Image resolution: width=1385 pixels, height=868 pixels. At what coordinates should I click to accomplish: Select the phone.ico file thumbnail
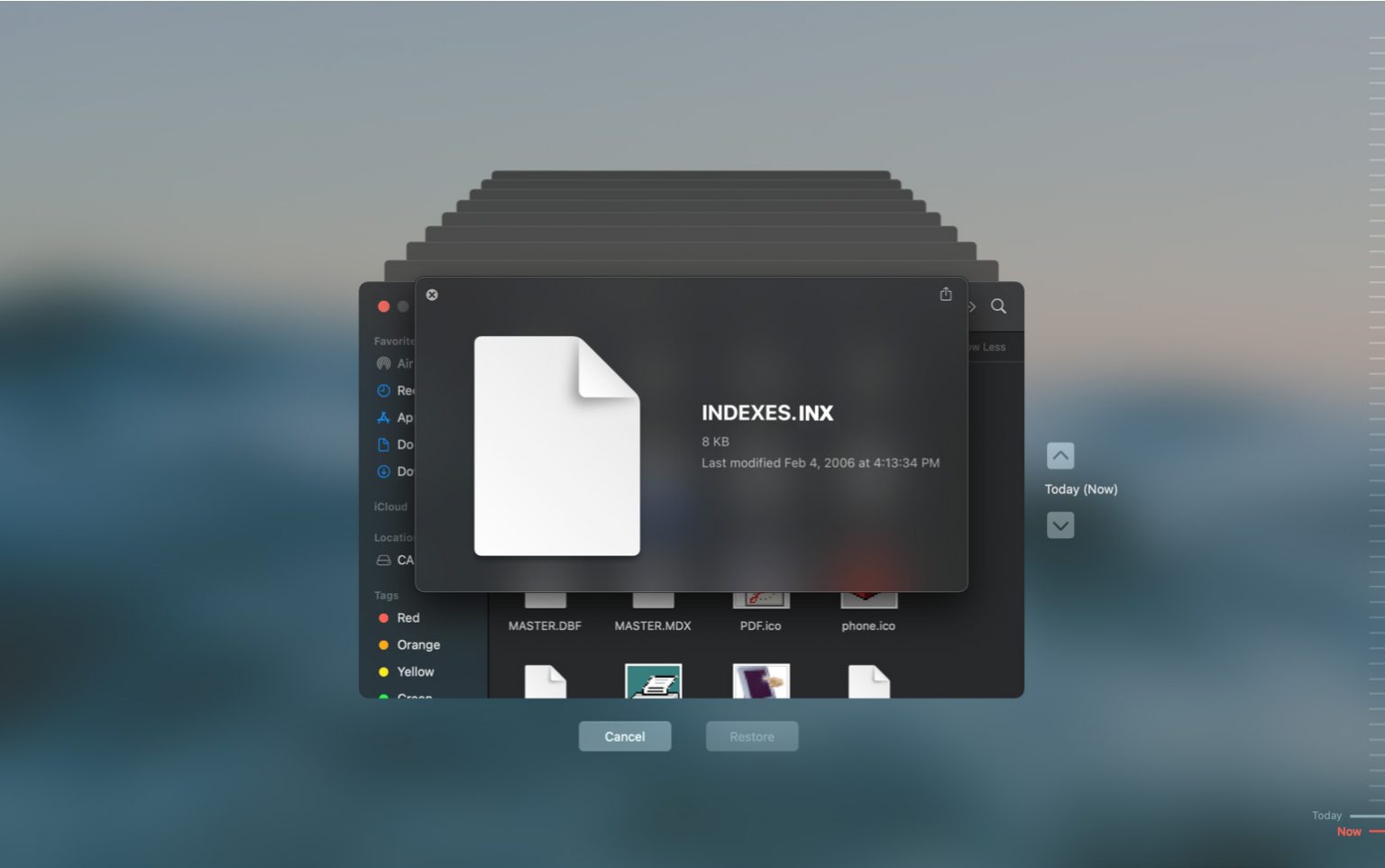[x=867, y=595]
